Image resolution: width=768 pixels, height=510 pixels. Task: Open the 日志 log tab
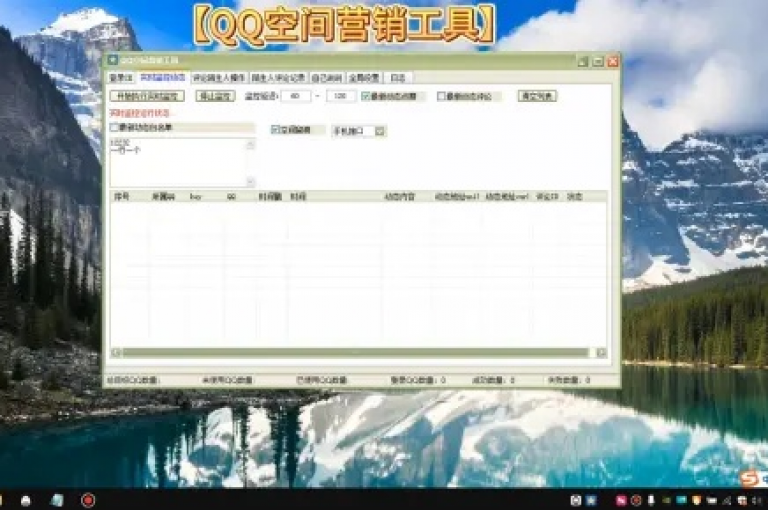398,78
